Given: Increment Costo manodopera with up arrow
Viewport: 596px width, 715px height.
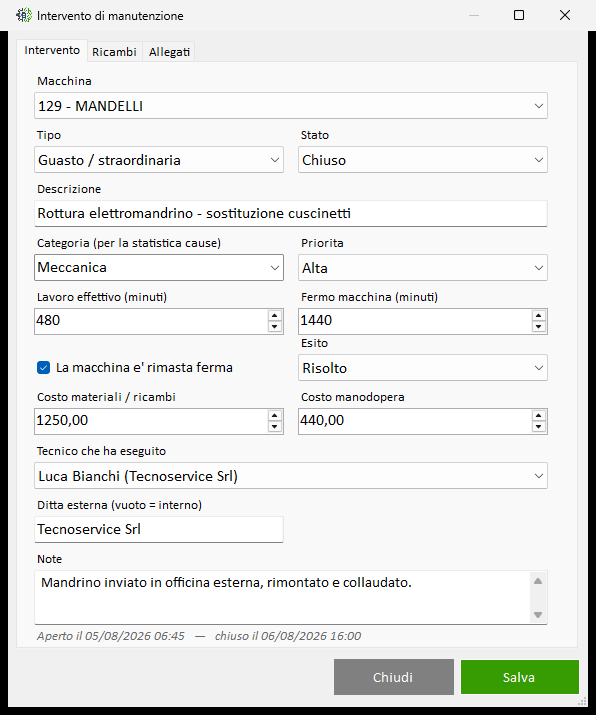Looking at the screenshot, I should 539,415.
